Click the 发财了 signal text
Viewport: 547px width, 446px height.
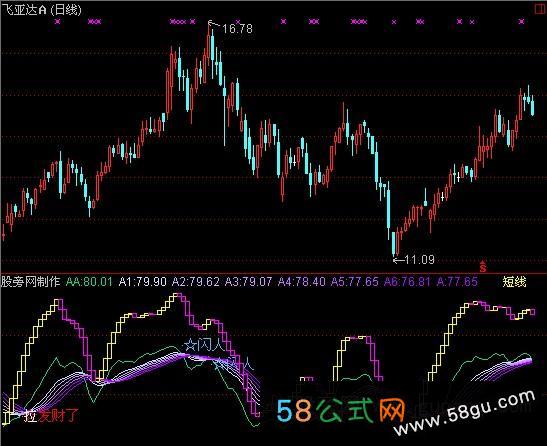[x=58, y=415]
